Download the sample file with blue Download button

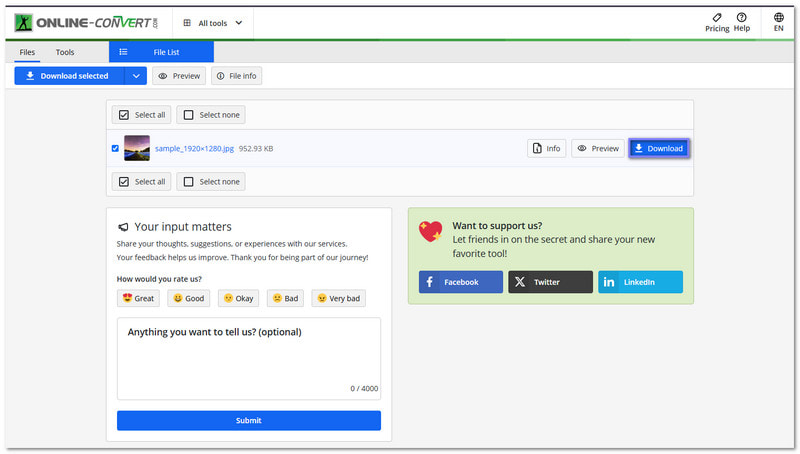pyautogui.click(x=658, y=148)
